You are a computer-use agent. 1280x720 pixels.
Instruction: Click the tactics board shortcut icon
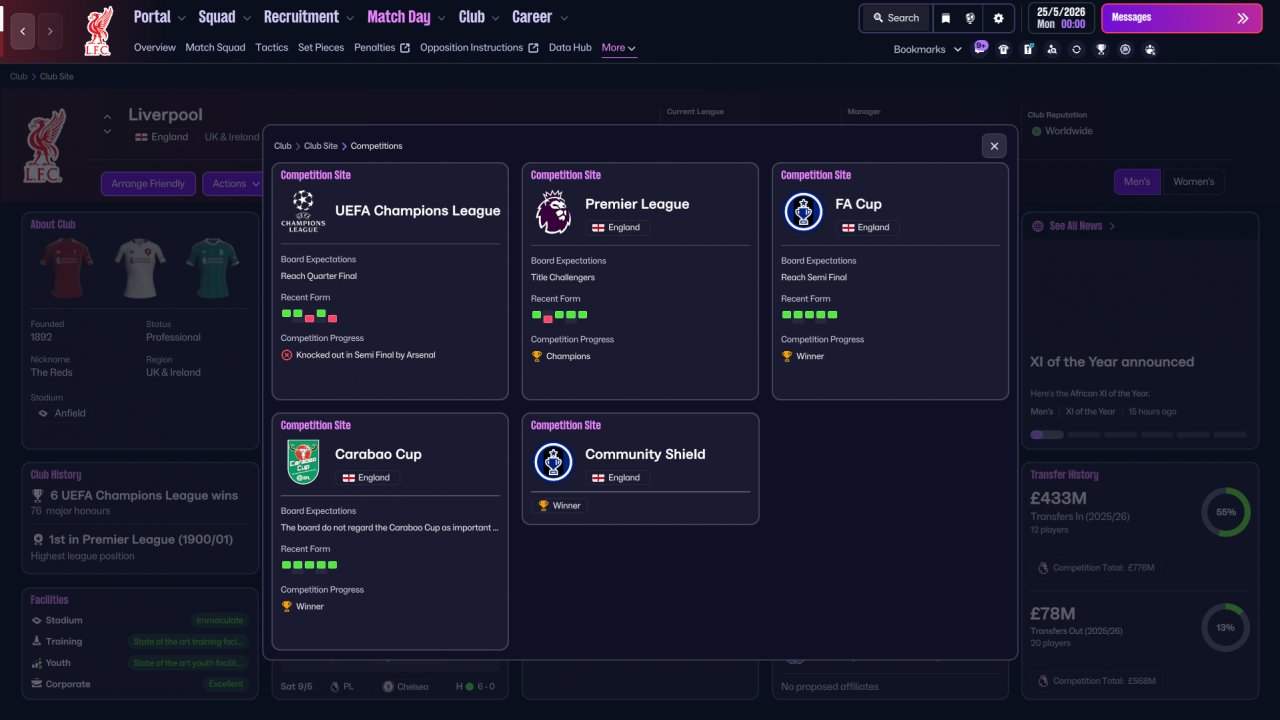click(x=1028, y=49)
